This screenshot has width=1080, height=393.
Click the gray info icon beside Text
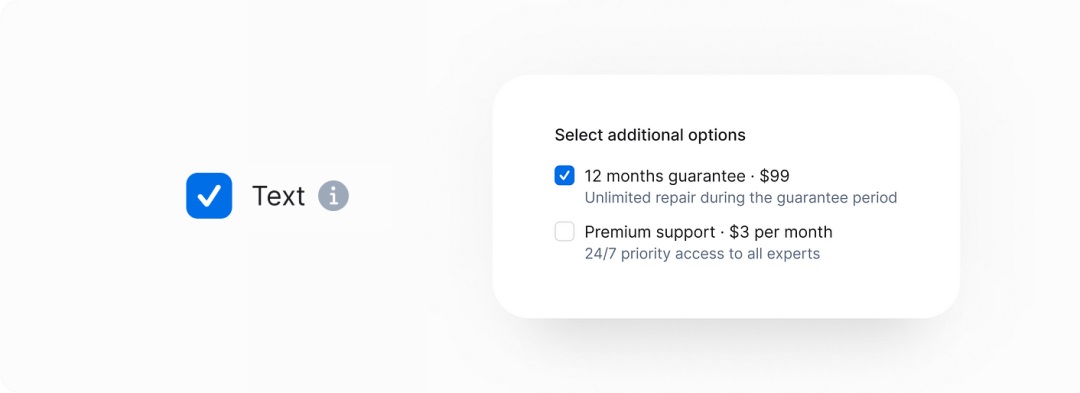[333, 196]
